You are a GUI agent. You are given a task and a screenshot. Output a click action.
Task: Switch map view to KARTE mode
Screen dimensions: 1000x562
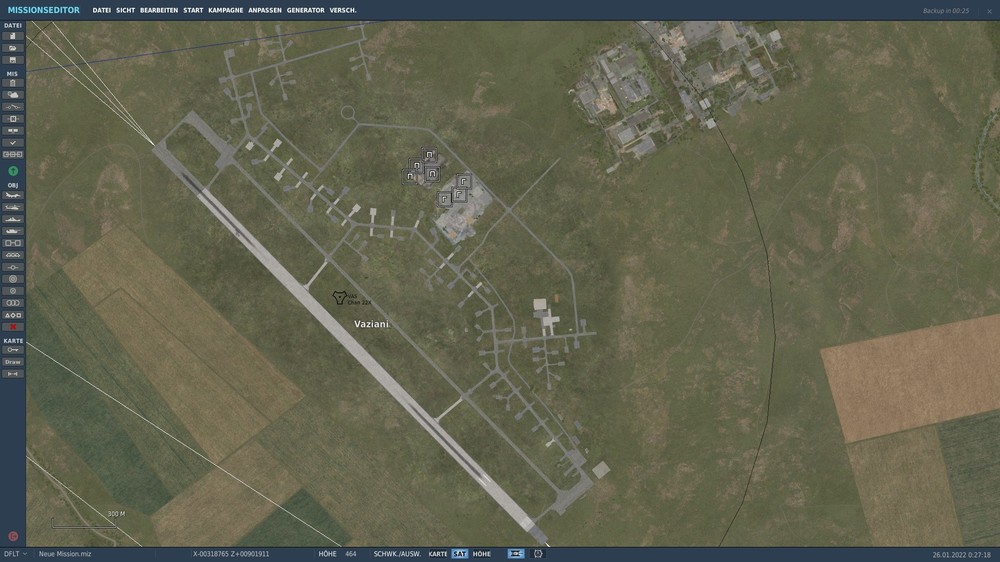[438, 554]
